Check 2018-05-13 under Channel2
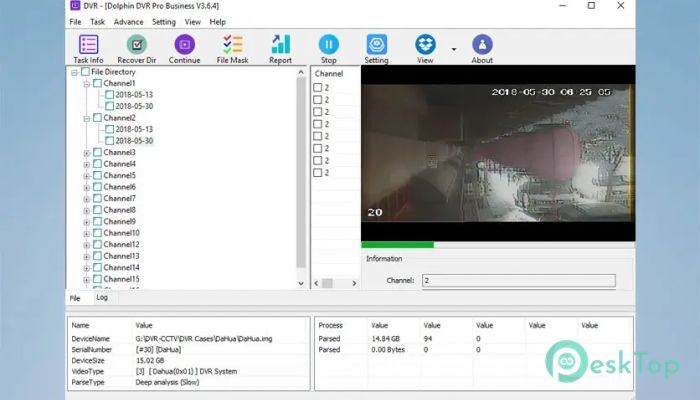The image size is (700, 400). [x=109, y=129]
